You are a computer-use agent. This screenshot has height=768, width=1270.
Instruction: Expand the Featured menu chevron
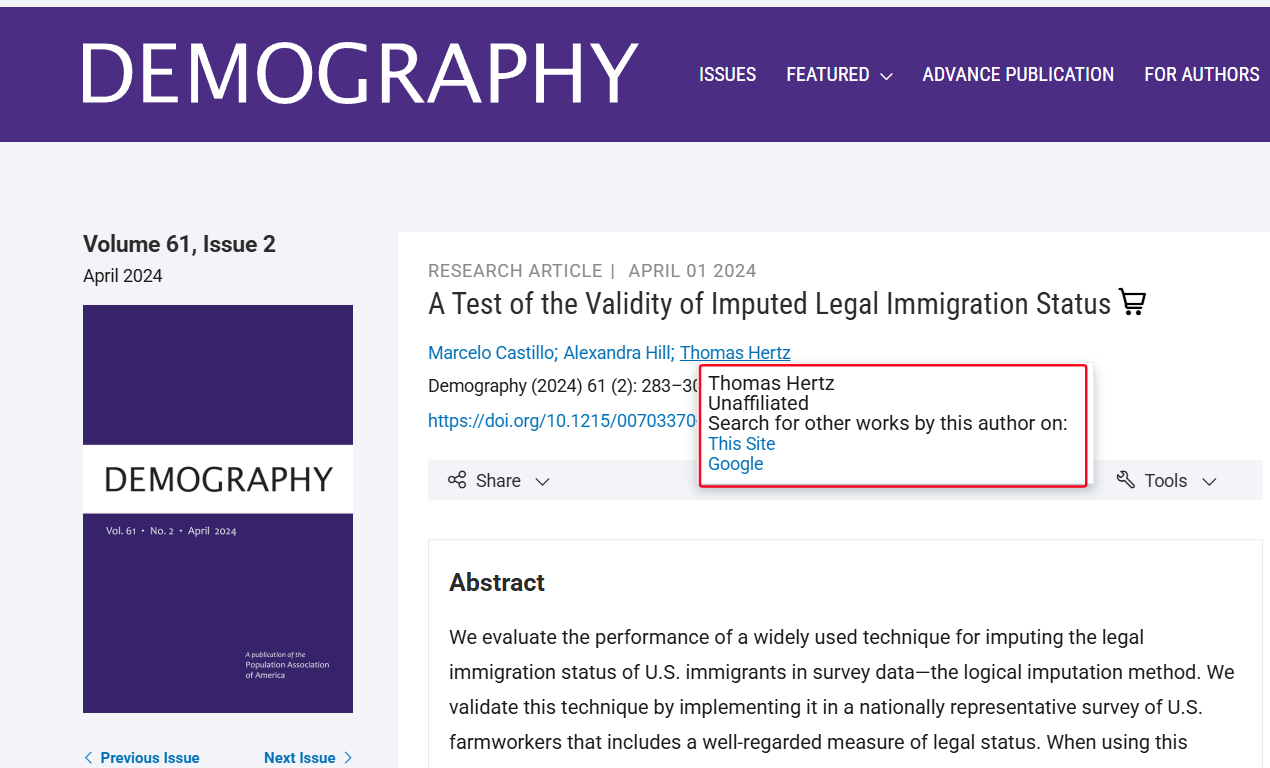coord(886,76)
